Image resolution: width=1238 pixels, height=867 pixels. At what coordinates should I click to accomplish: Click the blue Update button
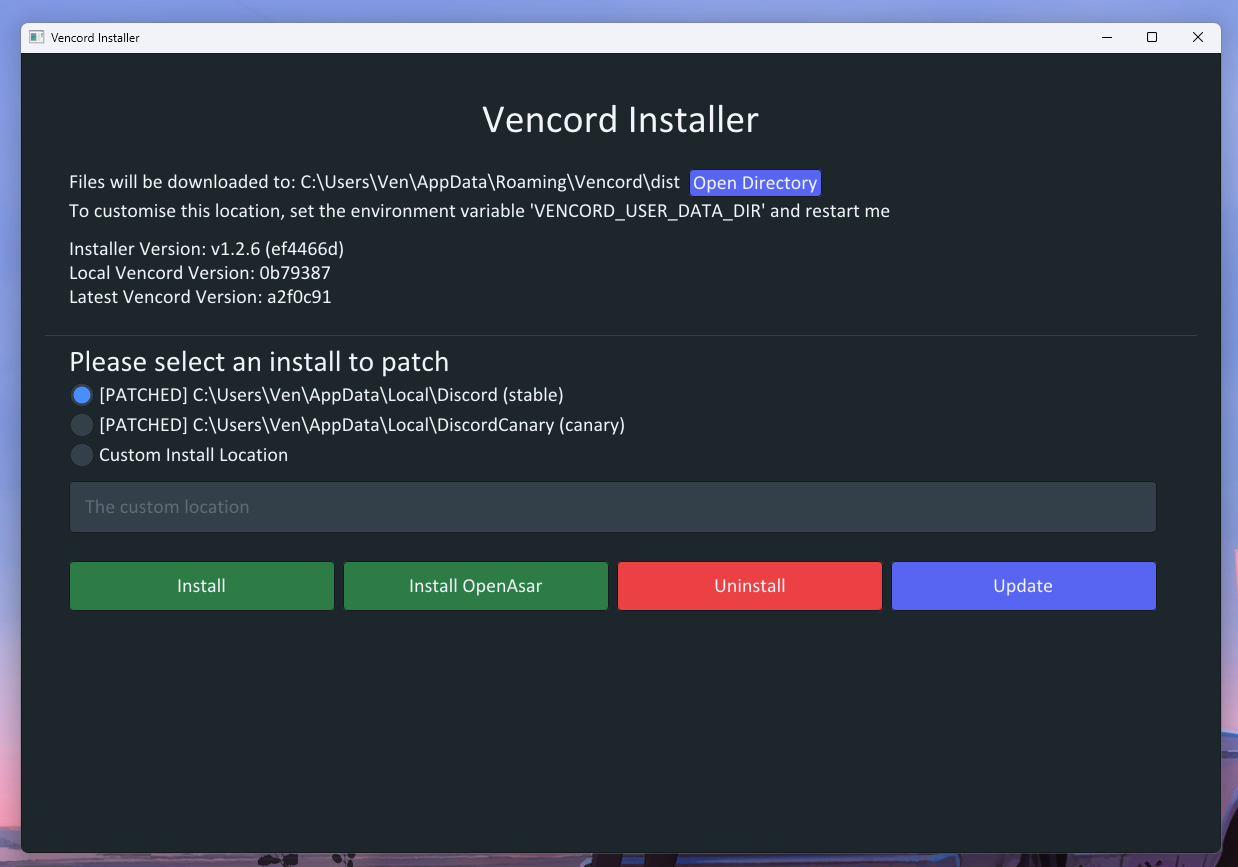tap(1024, 586)
